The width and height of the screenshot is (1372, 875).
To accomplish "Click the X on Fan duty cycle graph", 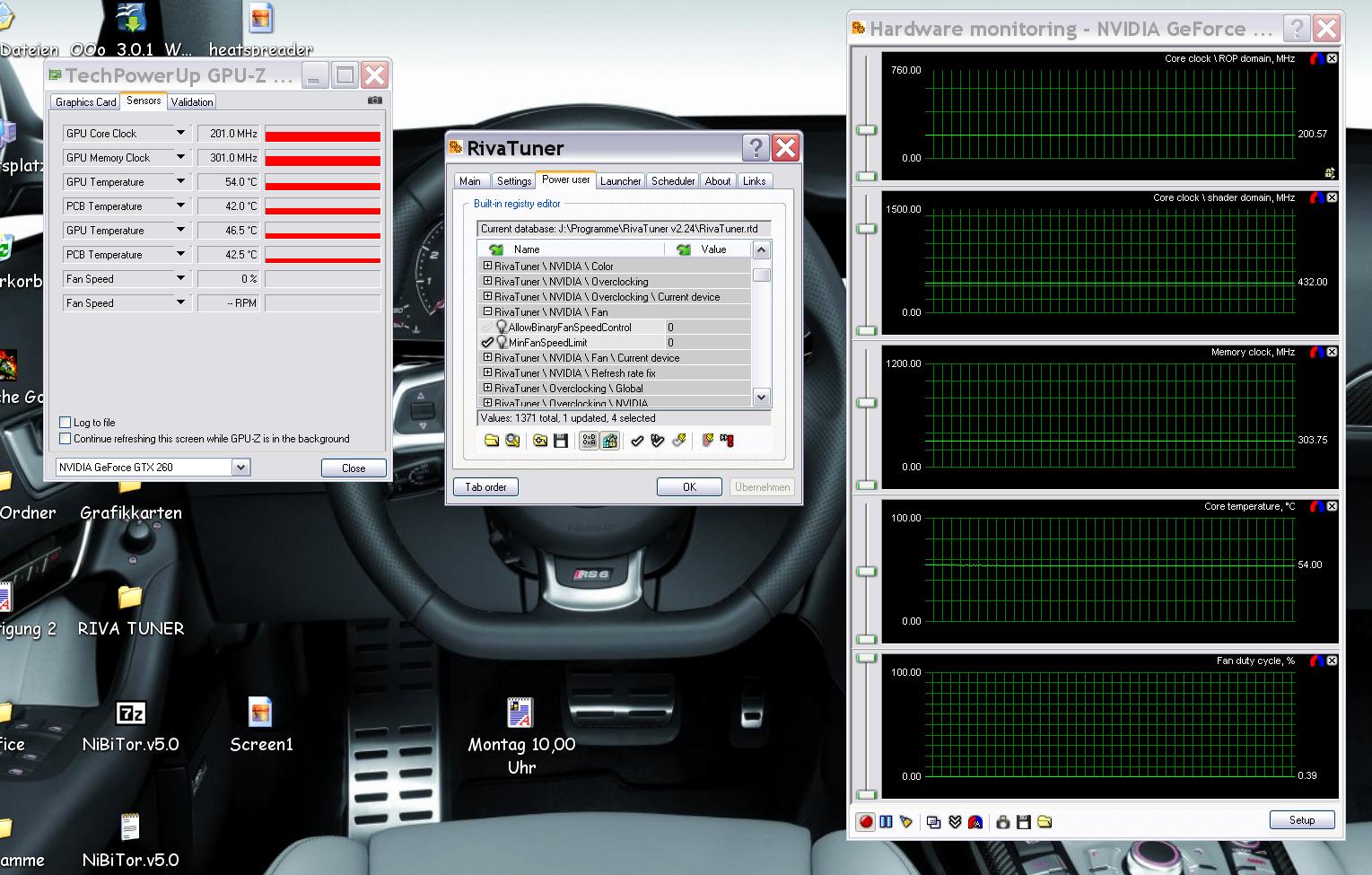I will [x=1332, y=661].
